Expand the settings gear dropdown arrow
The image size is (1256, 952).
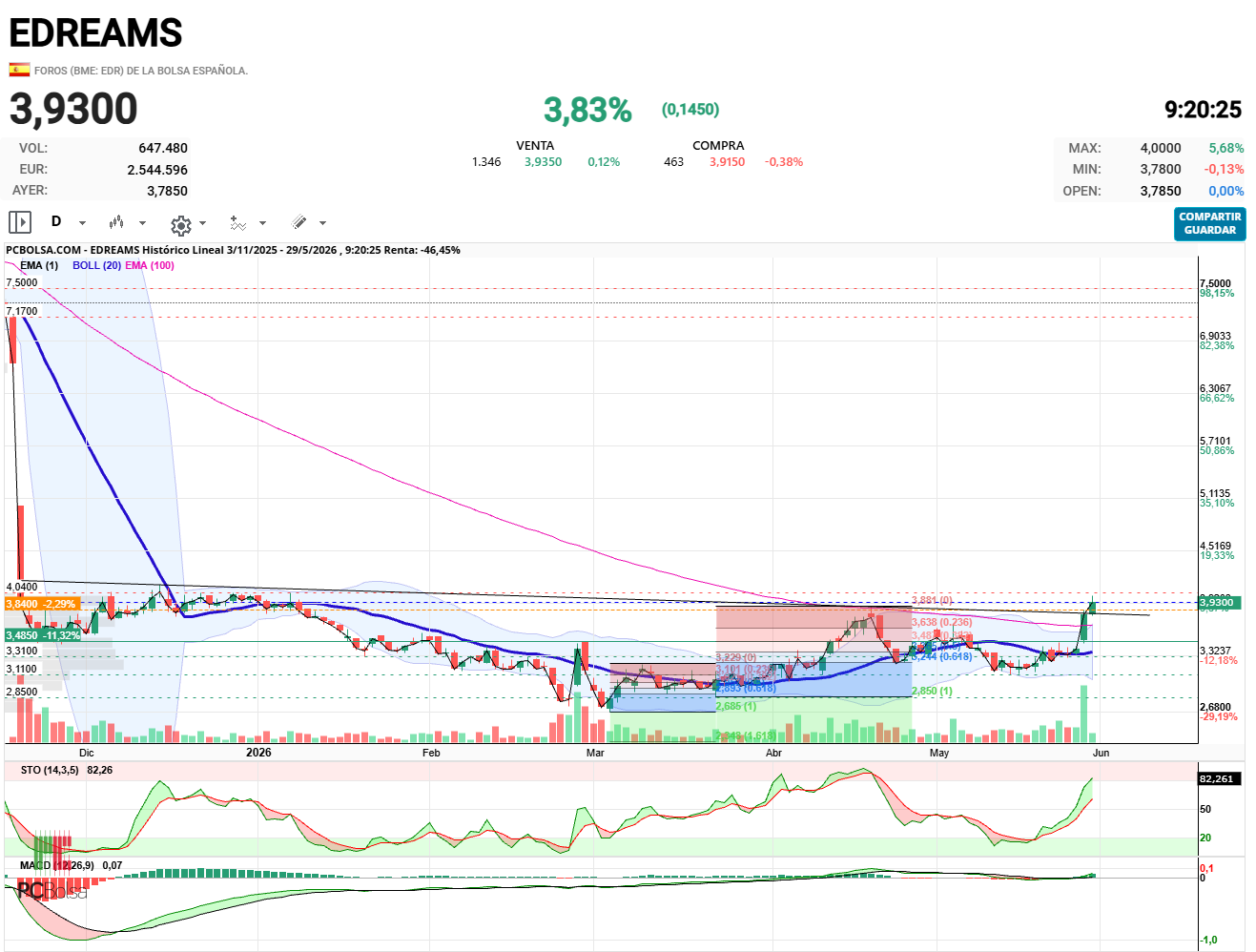point(202,223)
